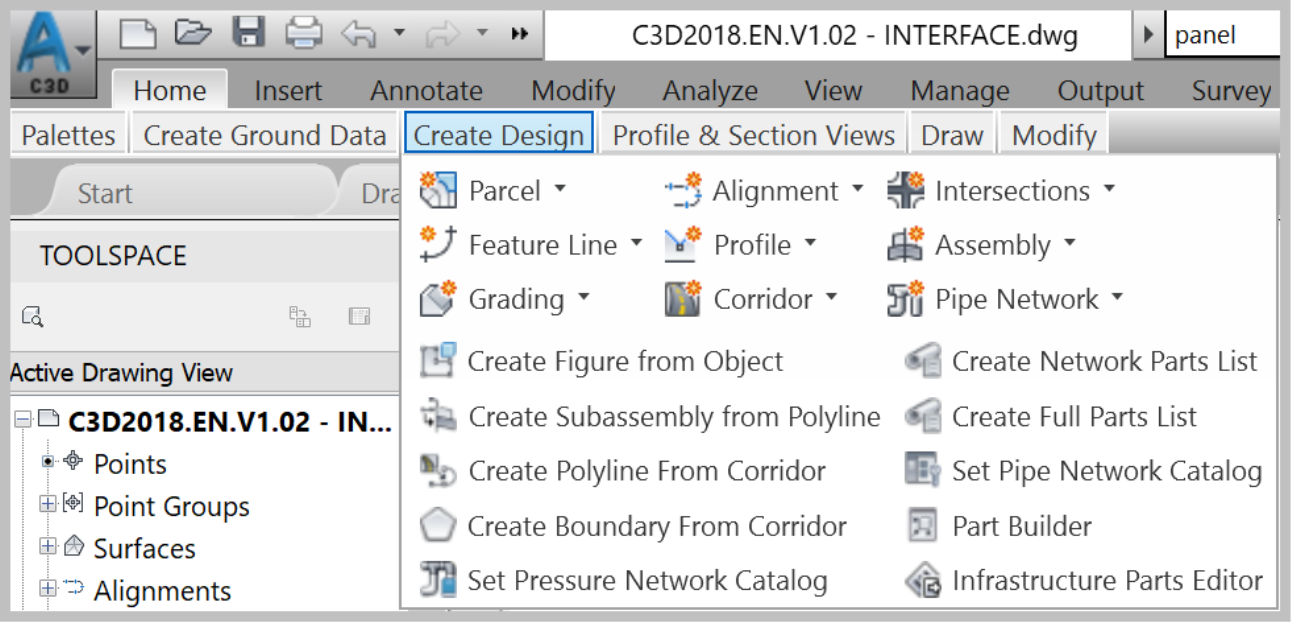1291x622 pixels.
Task: Select Create Subassembly from Polyline
Action: click(651, 416)
